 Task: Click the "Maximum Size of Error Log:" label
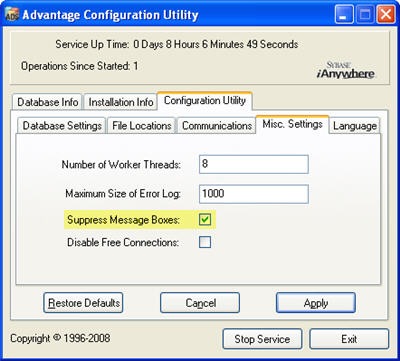[123, 194]
